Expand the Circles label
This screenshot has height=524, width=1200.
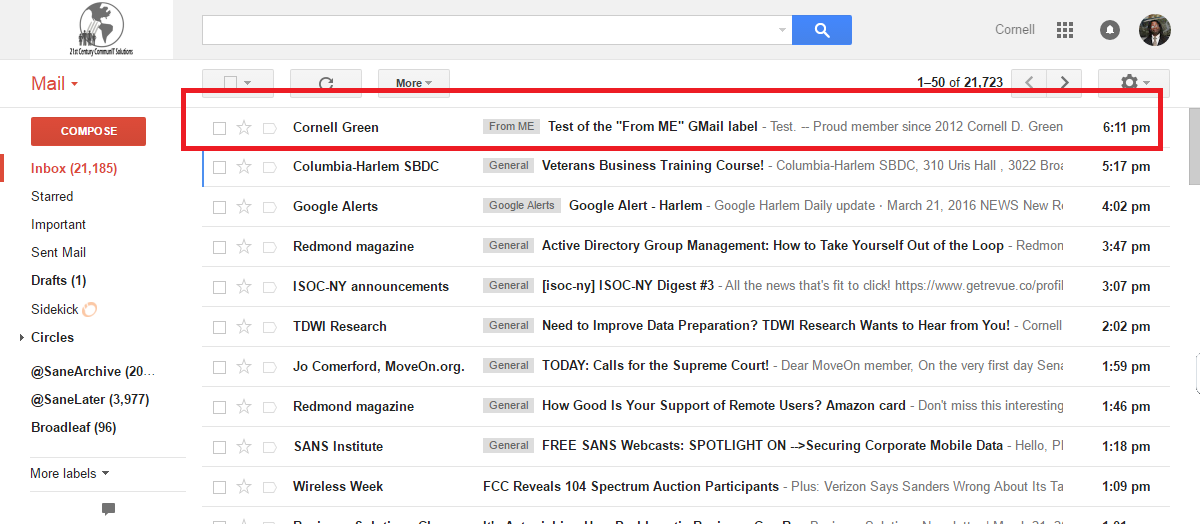tap(22, 338)
